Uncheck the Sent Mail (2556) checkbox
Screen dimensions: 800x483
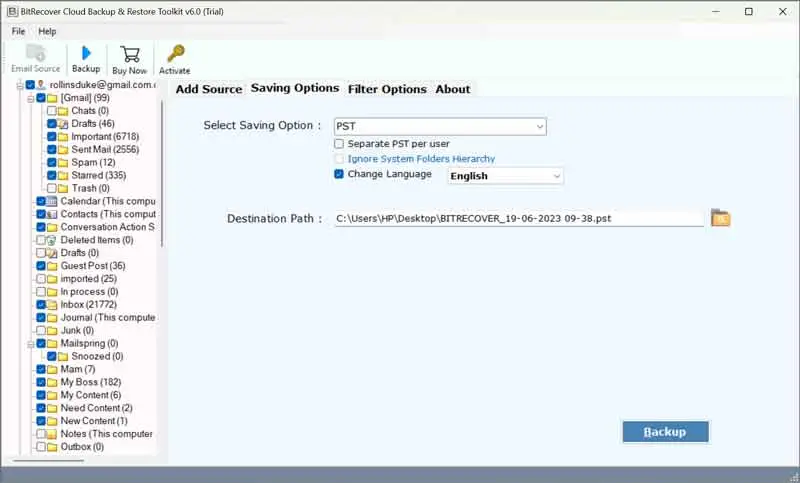(52, 149)
